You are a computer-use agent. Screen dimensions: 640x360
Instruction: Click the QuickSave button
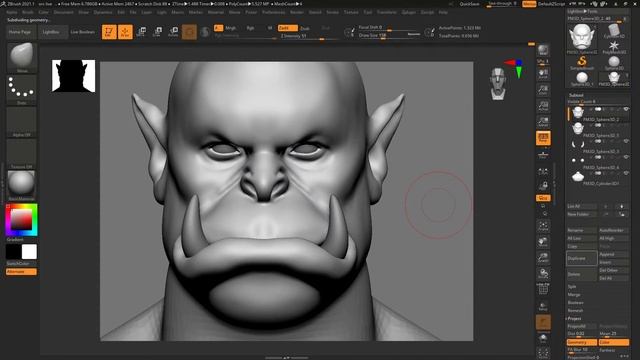[x=469, y=4]
